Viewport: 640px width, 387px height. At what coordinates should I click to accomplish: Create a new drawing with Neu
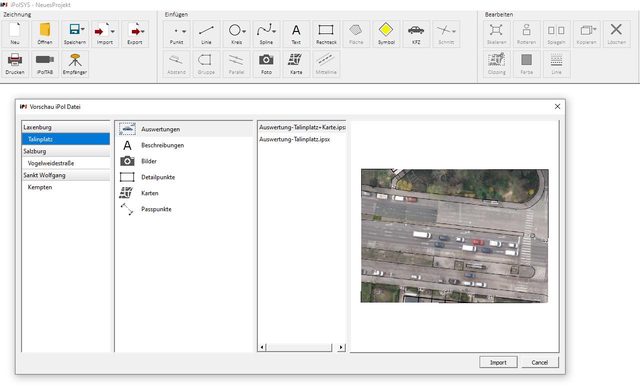tap(15, 33)
